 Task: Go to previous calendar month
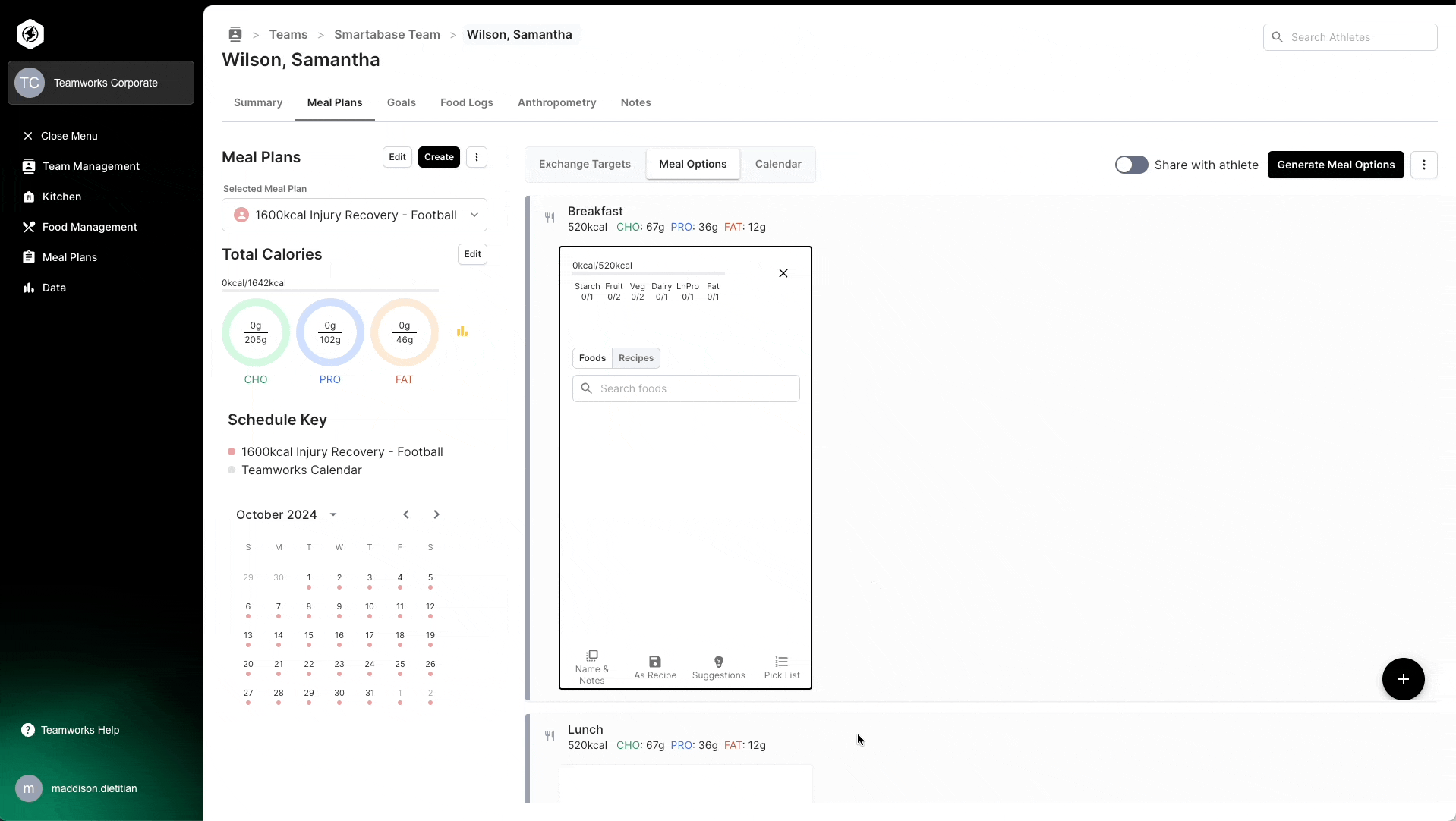406,514
